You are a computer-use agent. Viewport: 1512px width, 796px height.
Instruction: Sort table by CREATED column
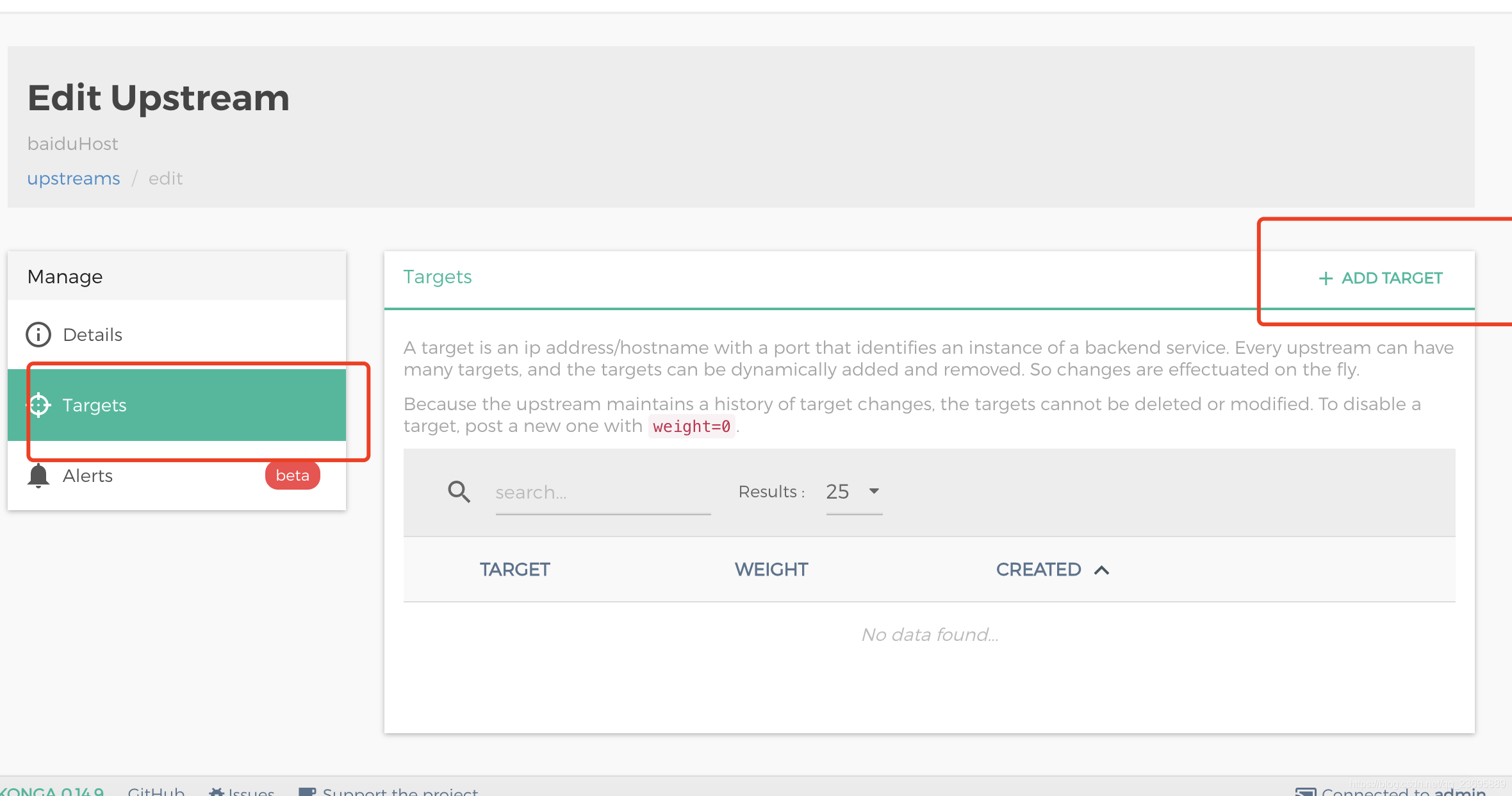point(1039,569)
